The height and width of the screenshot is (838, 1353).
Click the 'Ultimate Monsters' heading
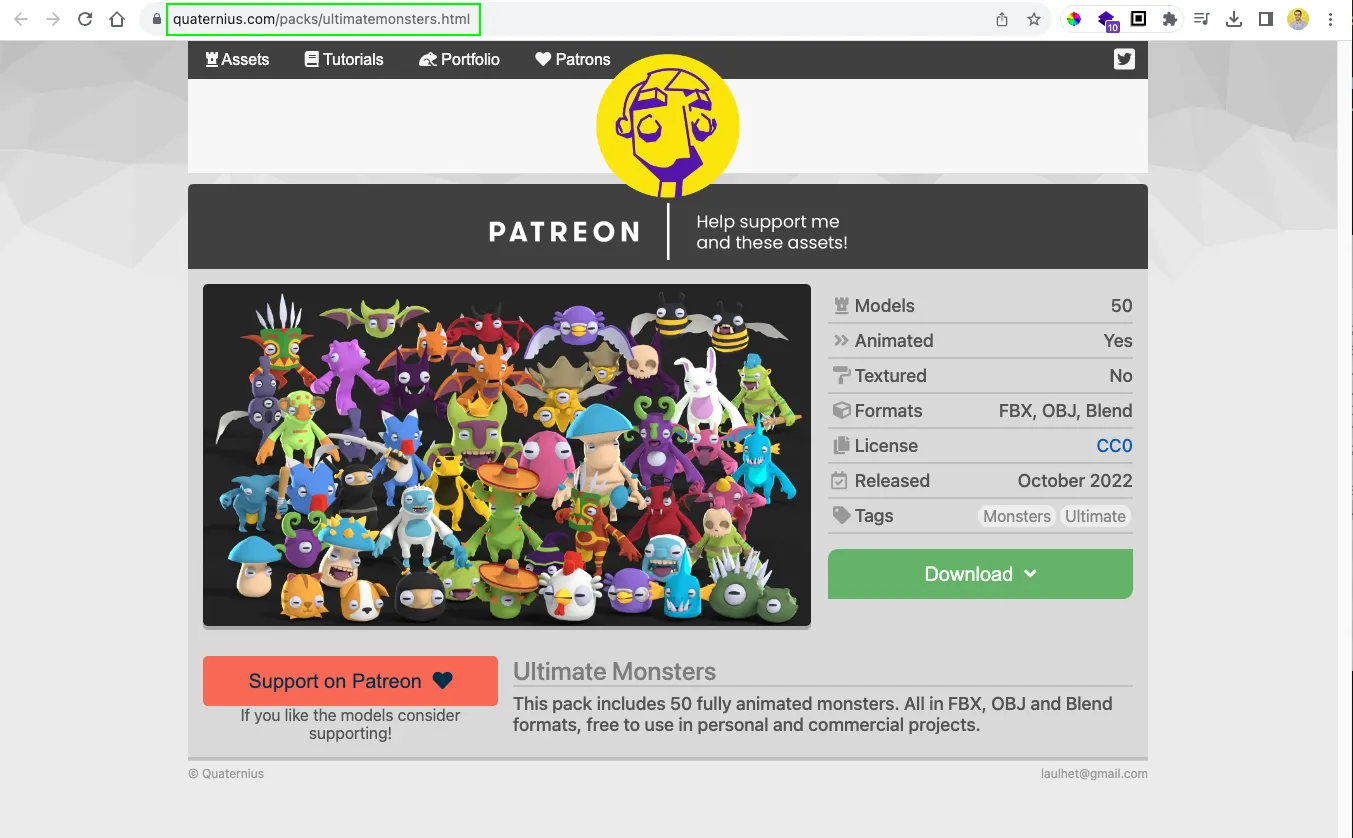tap(614, 671)
